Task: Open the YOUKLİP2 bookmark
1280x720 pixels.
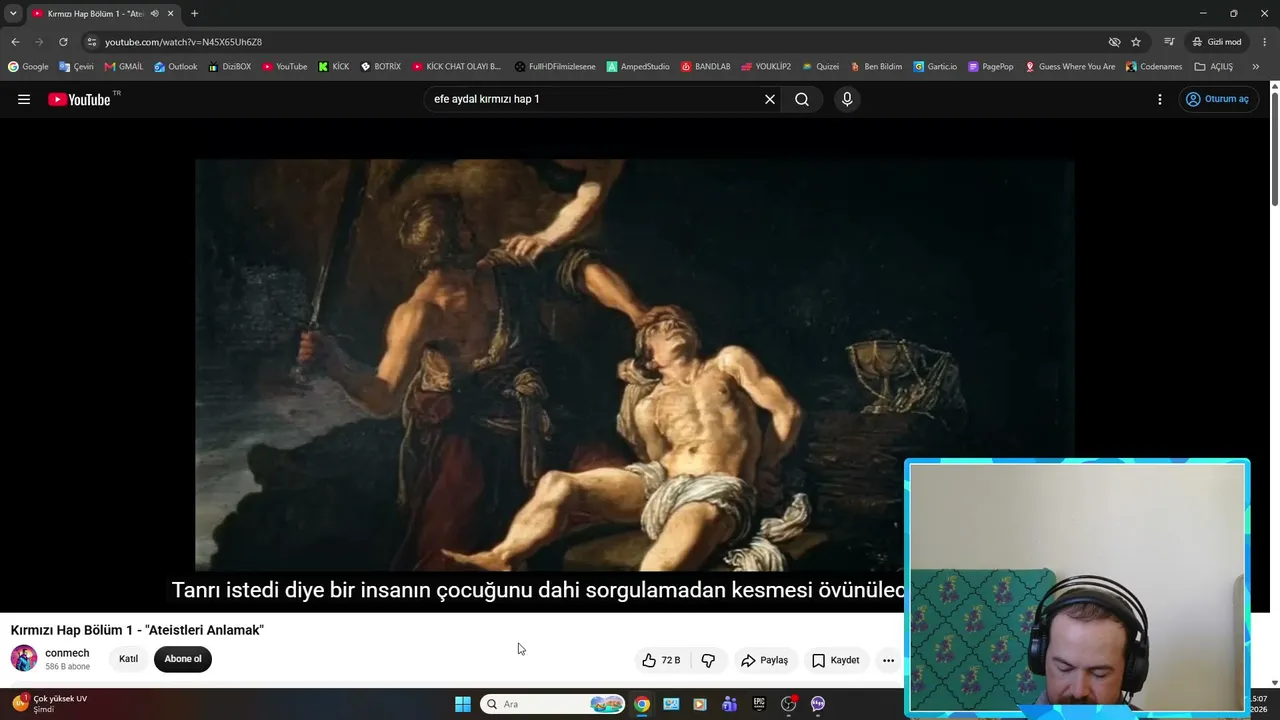Action: click(766, 67)
